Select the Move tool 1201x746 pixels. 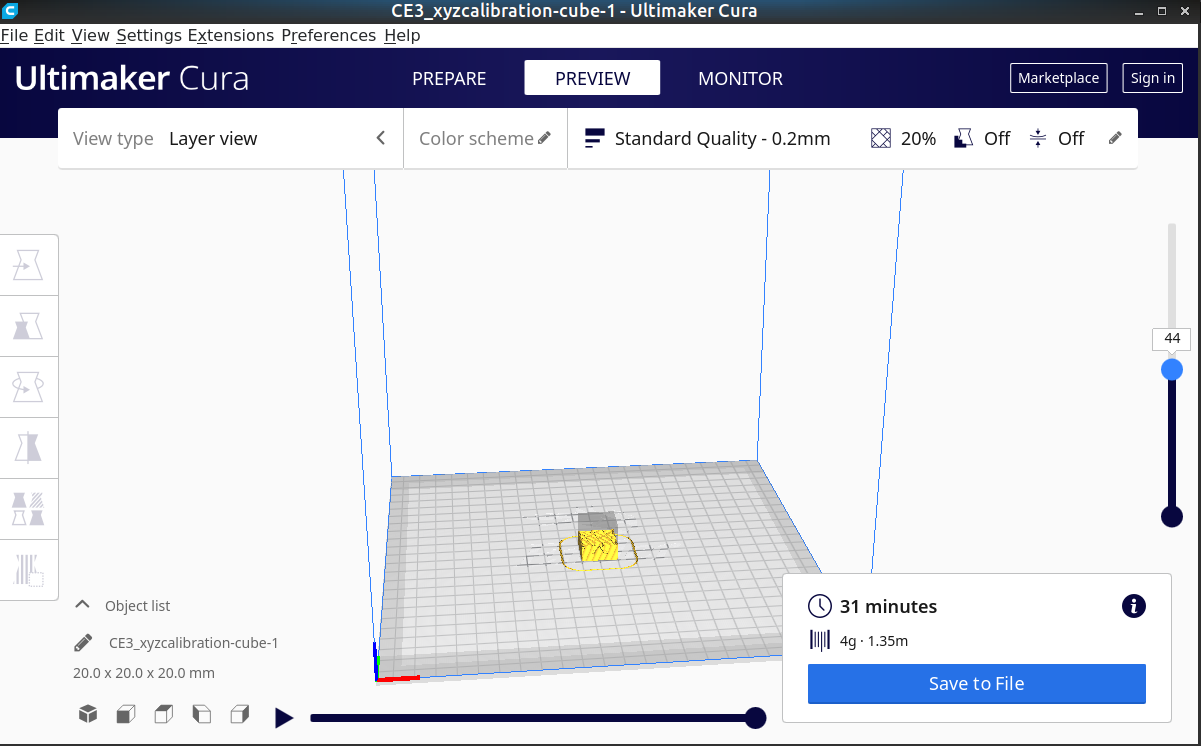(x=29, y=264)
